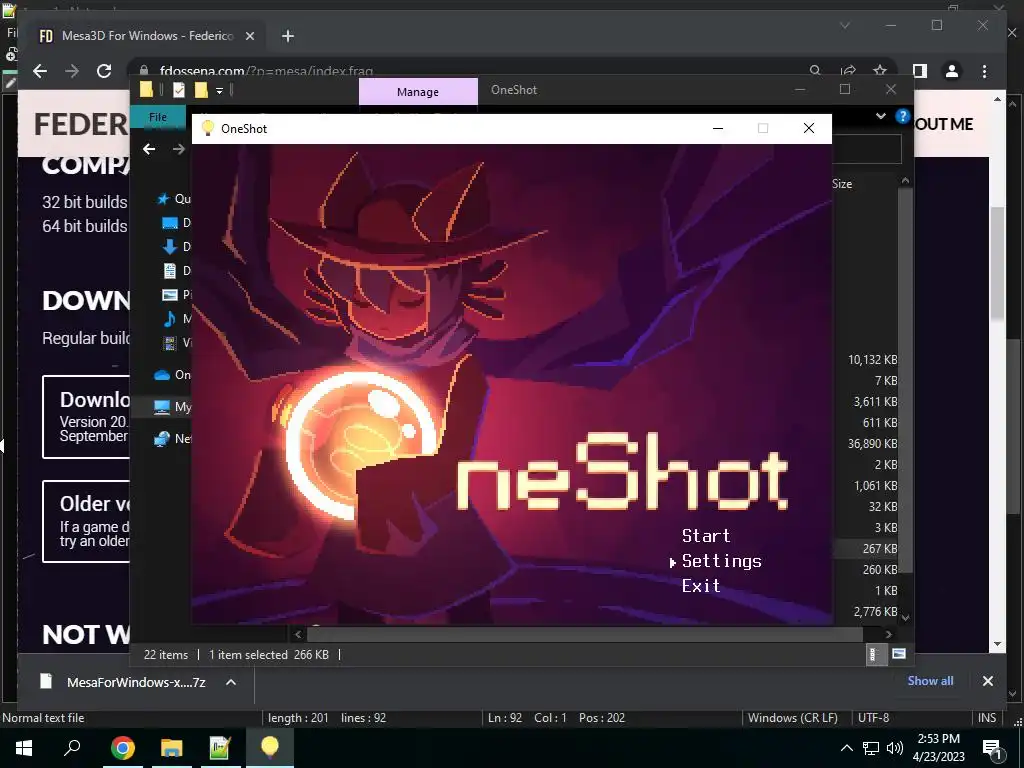Switch Explorer to details view
This screenshot has width=1024, height=768.
[x=874, y=654]
